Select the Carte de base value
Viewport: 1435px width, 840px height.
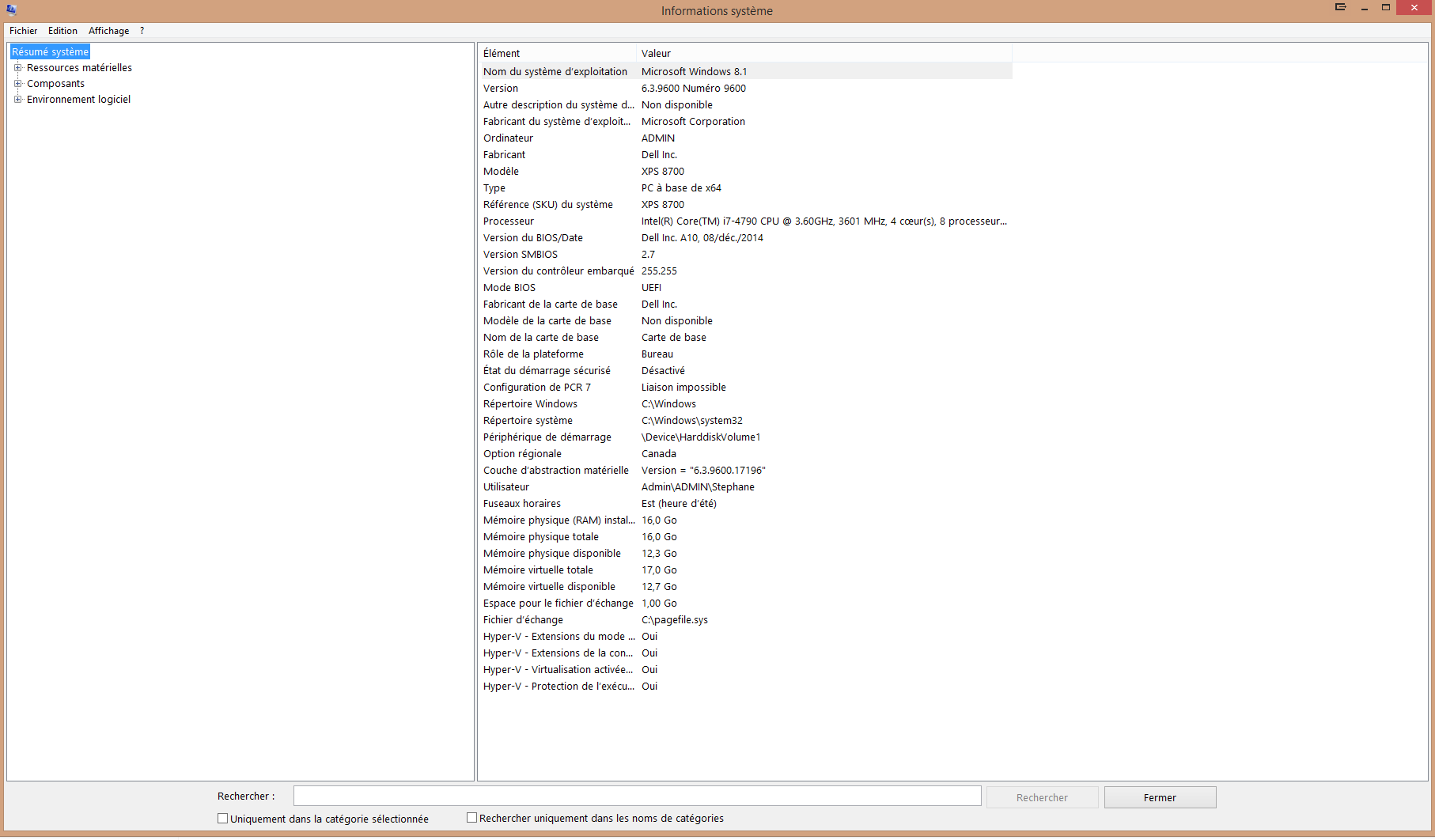pos(674,338)
